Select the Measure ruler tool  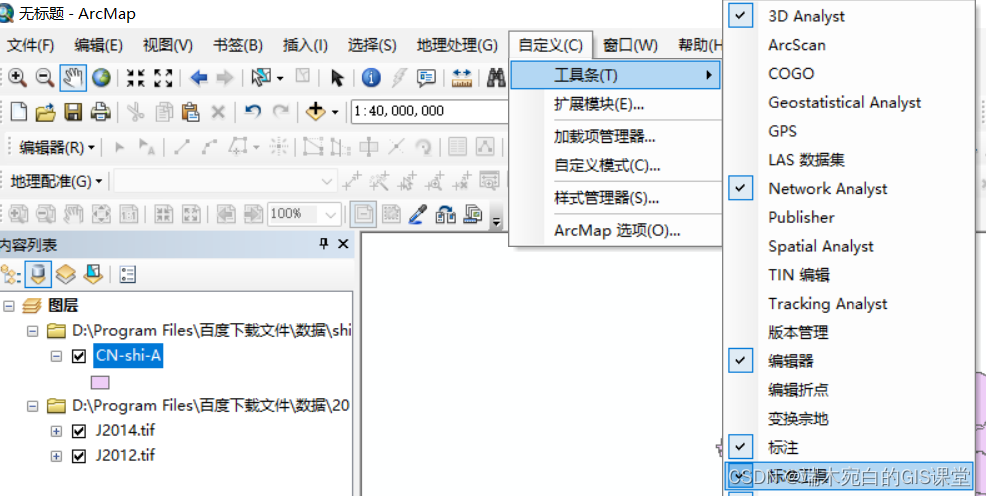[x=462, y=77]
